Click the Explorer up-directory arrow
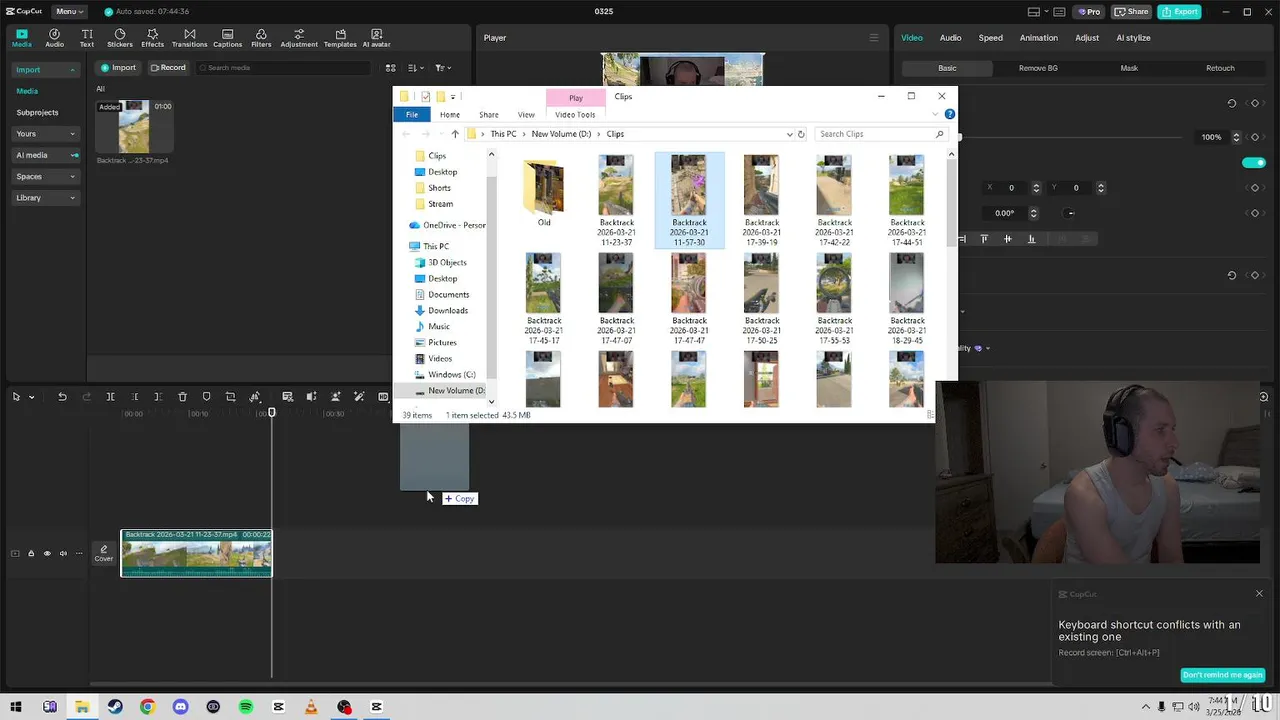Viewport: 1280px width, 720px height. pos(455,134)
